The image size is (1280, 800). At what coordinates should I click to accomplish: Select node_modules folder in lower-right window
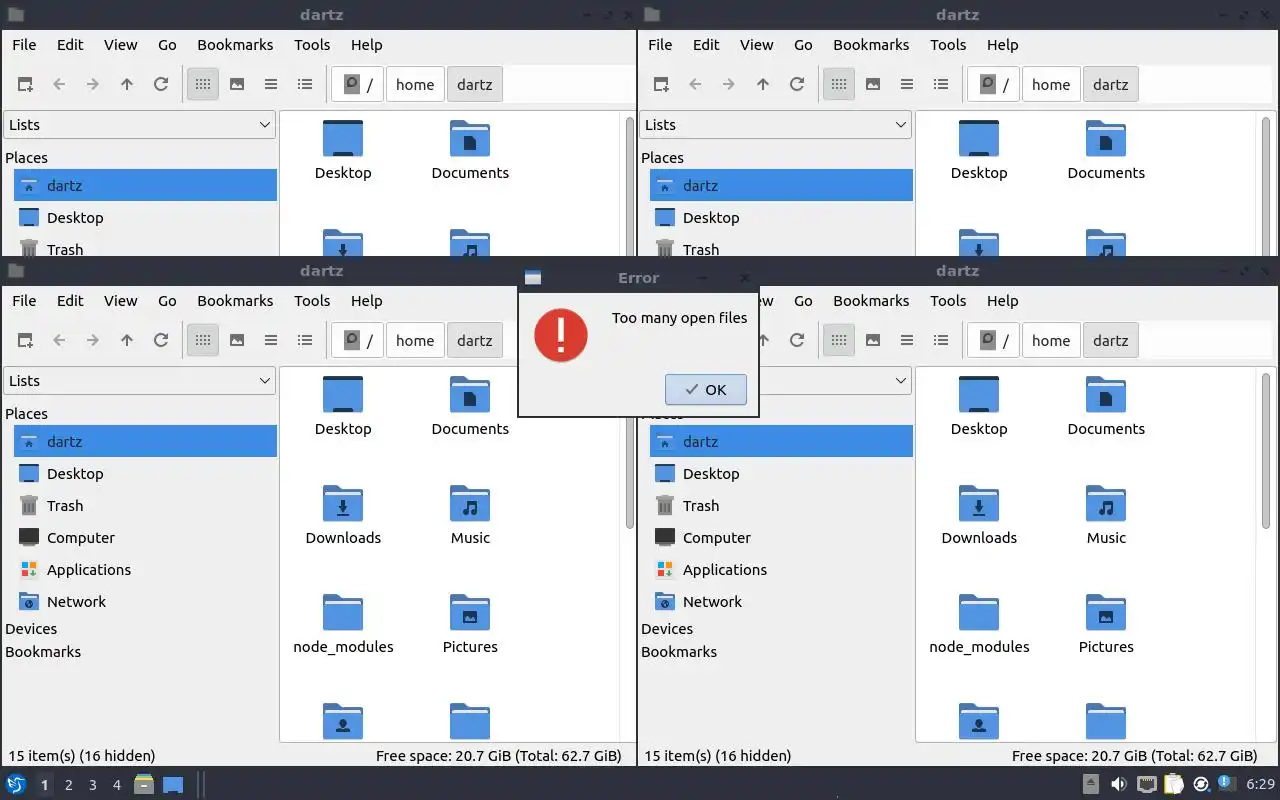(x=979, y=625)
